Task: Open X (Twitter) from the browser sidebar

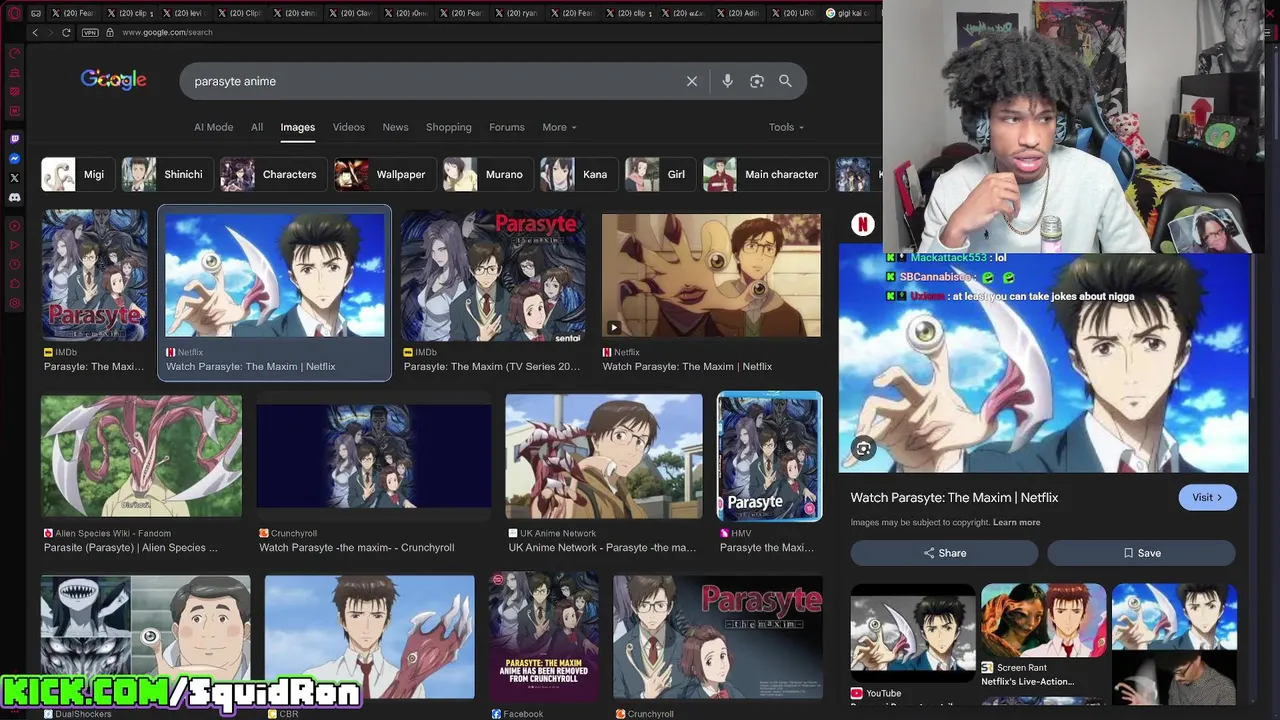Action: coord(14,178)
